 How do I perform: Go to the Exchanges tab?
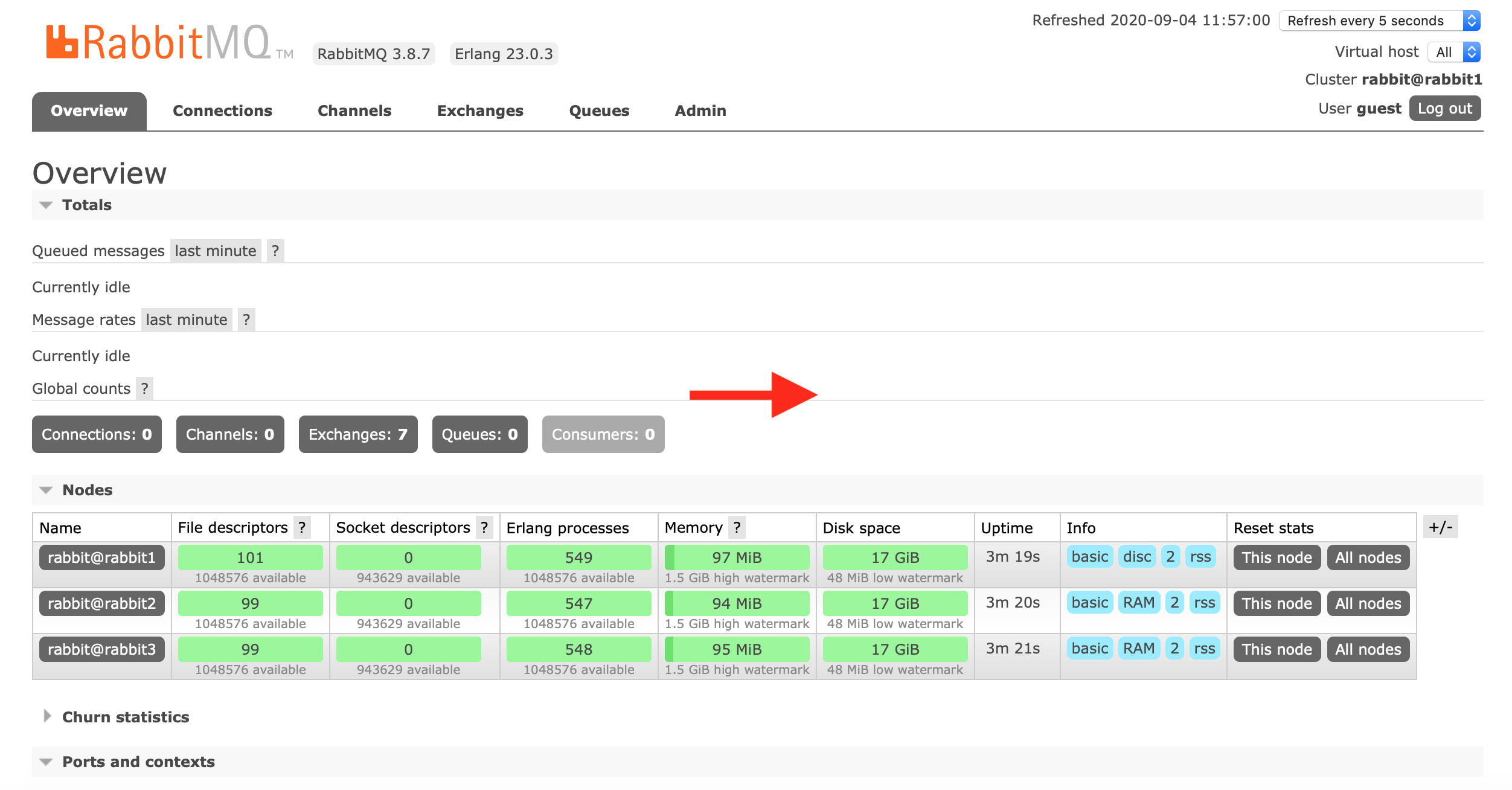tap(480, 111)
